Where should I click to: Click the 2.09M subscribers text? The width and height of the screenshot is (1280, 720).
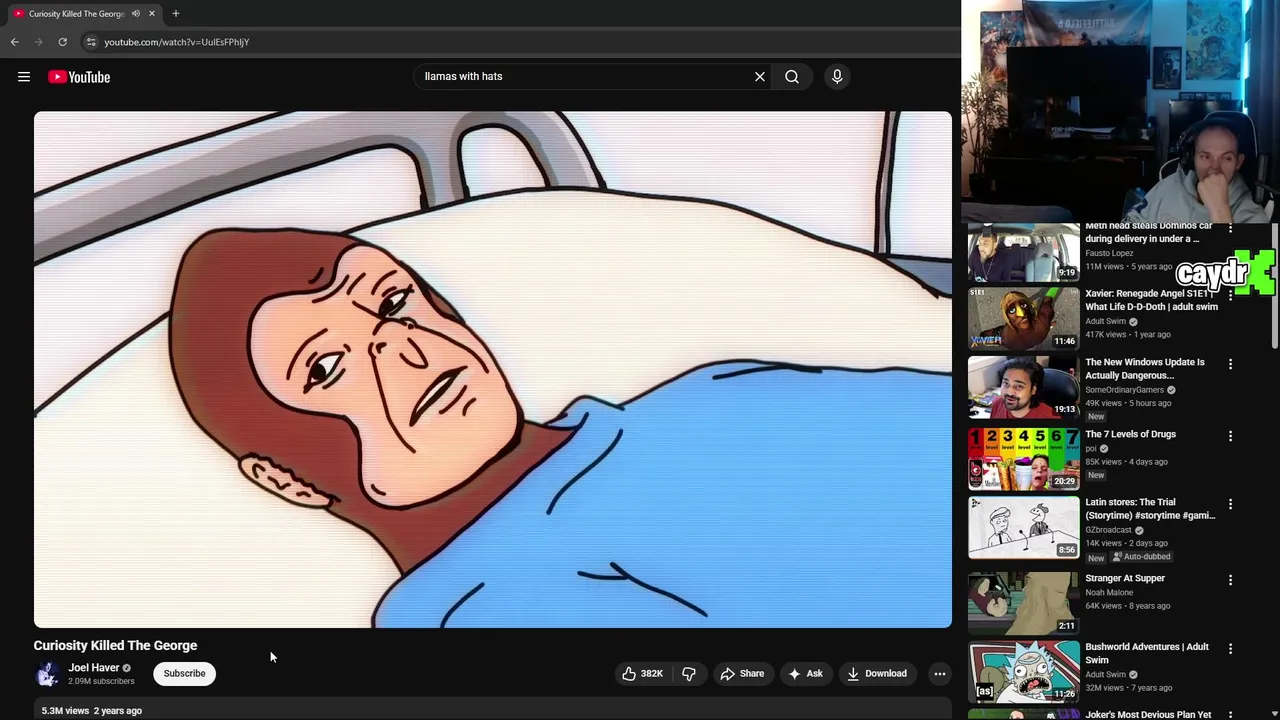(101, 682)
